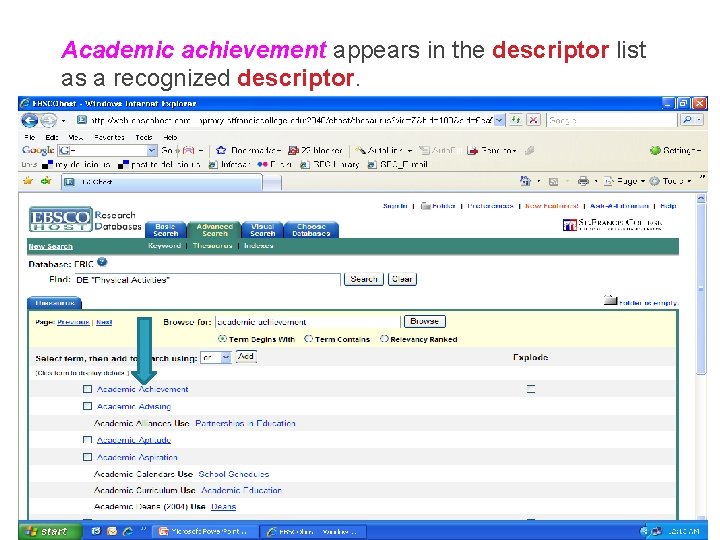Click the Refresh page icon

516,120
